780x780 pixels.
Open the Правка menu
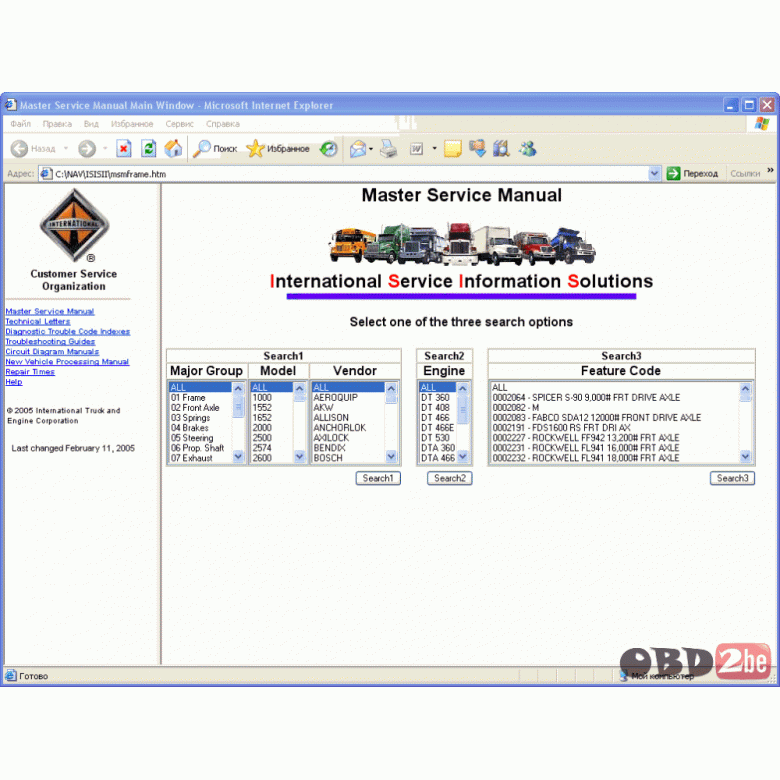[57, 123]
